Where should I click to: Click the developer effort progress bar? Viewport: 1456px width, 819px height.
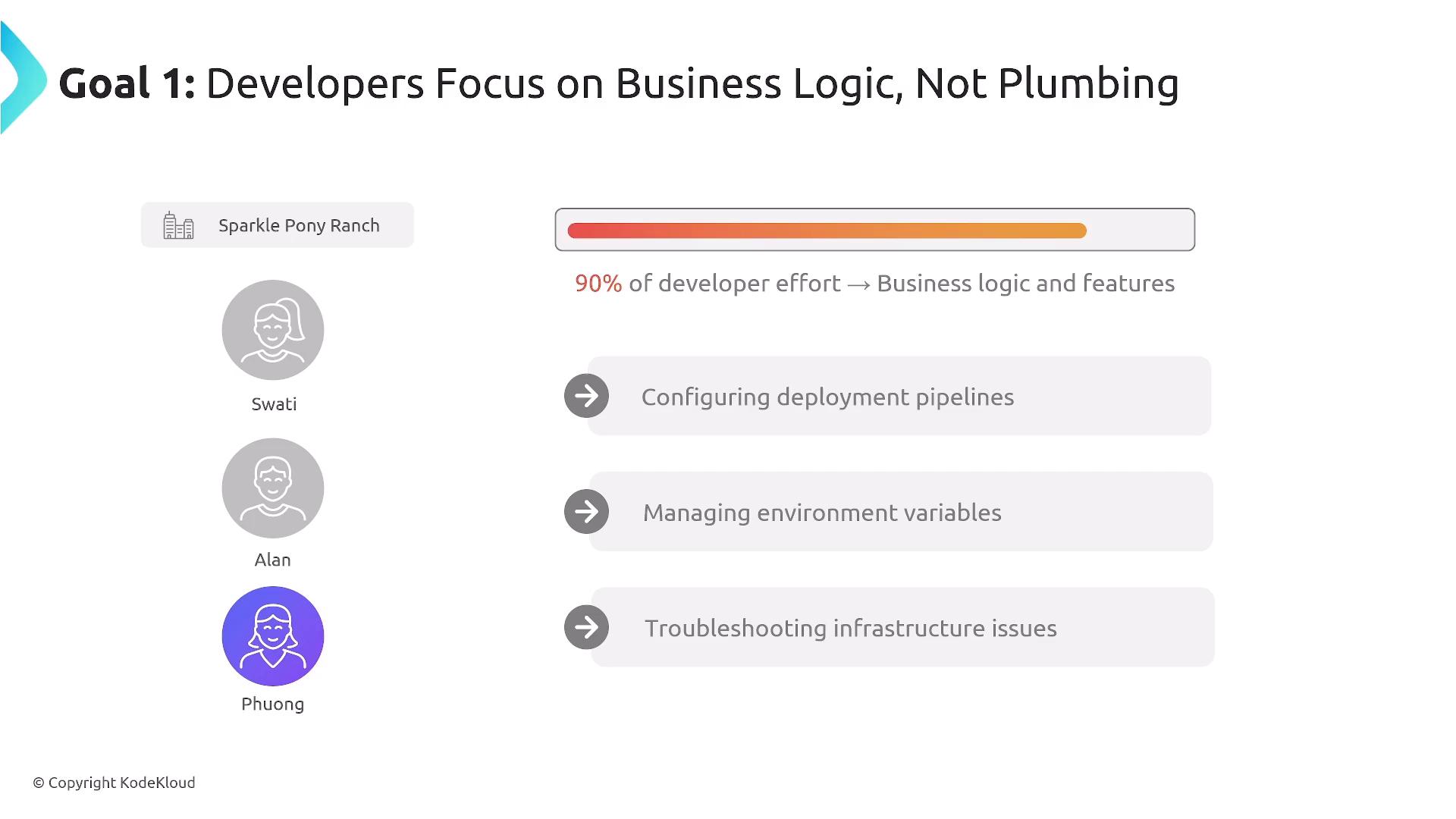pos(874,230)
